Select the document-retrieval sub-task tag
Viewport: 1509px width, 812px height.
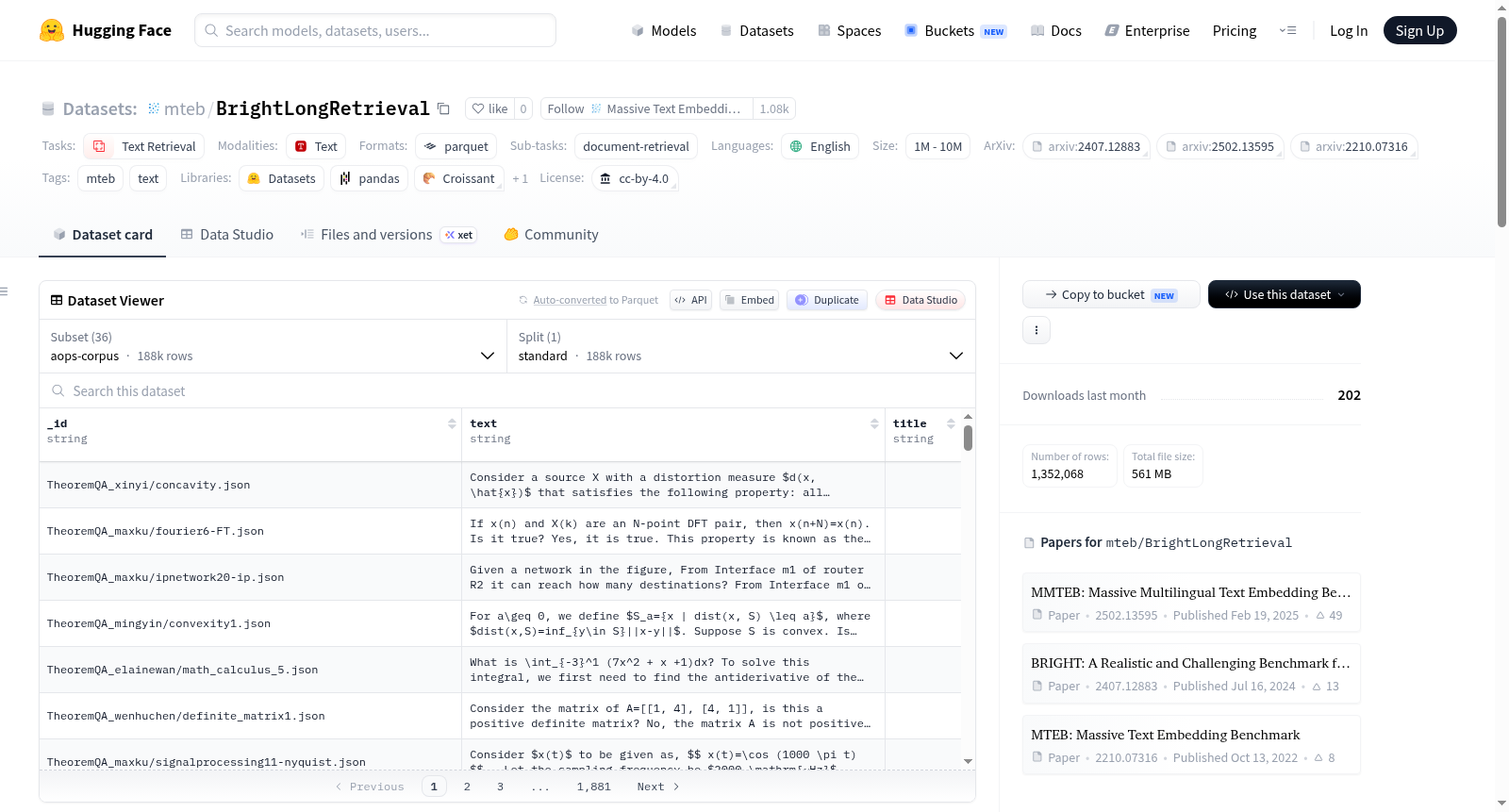pos(636,146)
